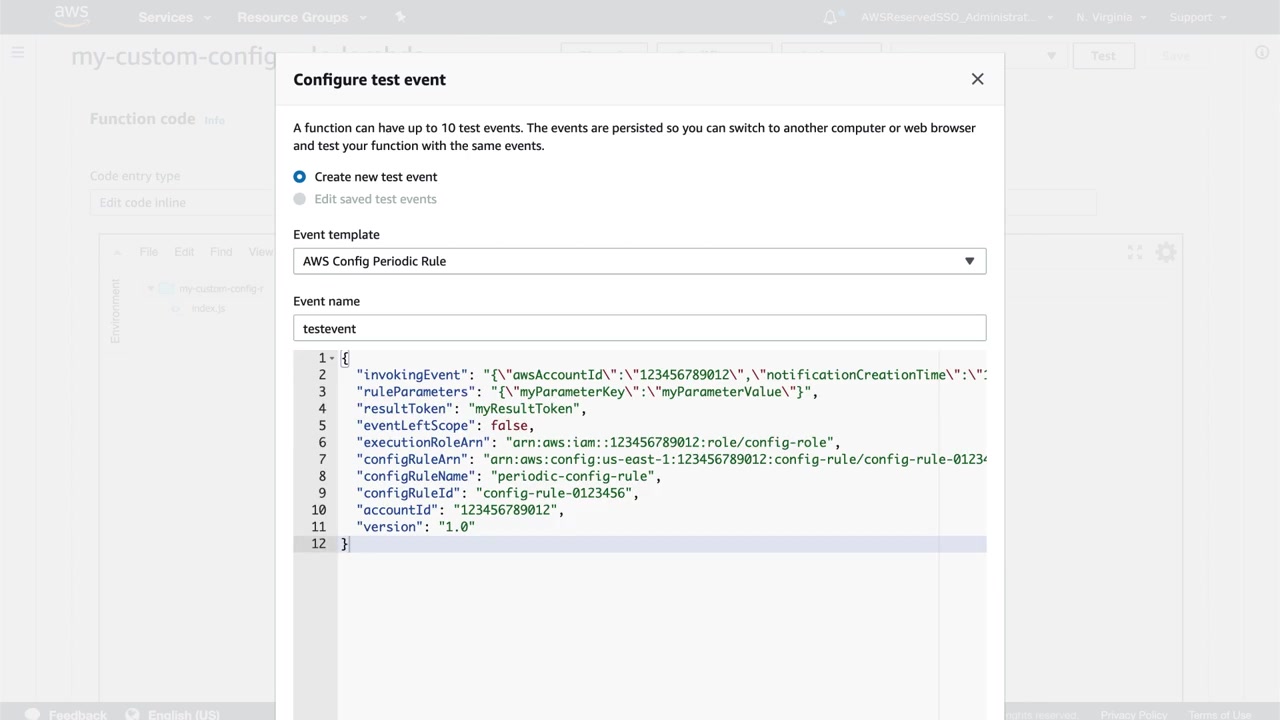
Task: Click the Event name text field
Action: click(x=639, y=328)
